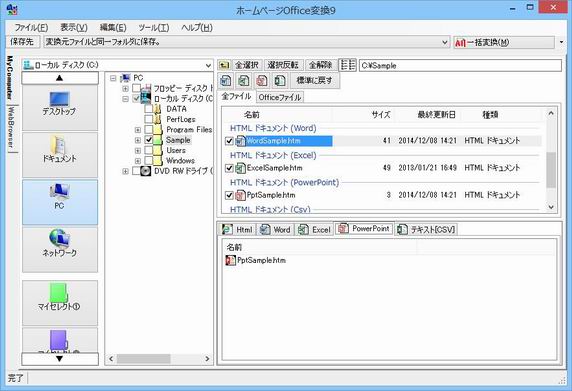
Task: Click the folder tree horizontal scrollbar
Action: coord(159,359)
